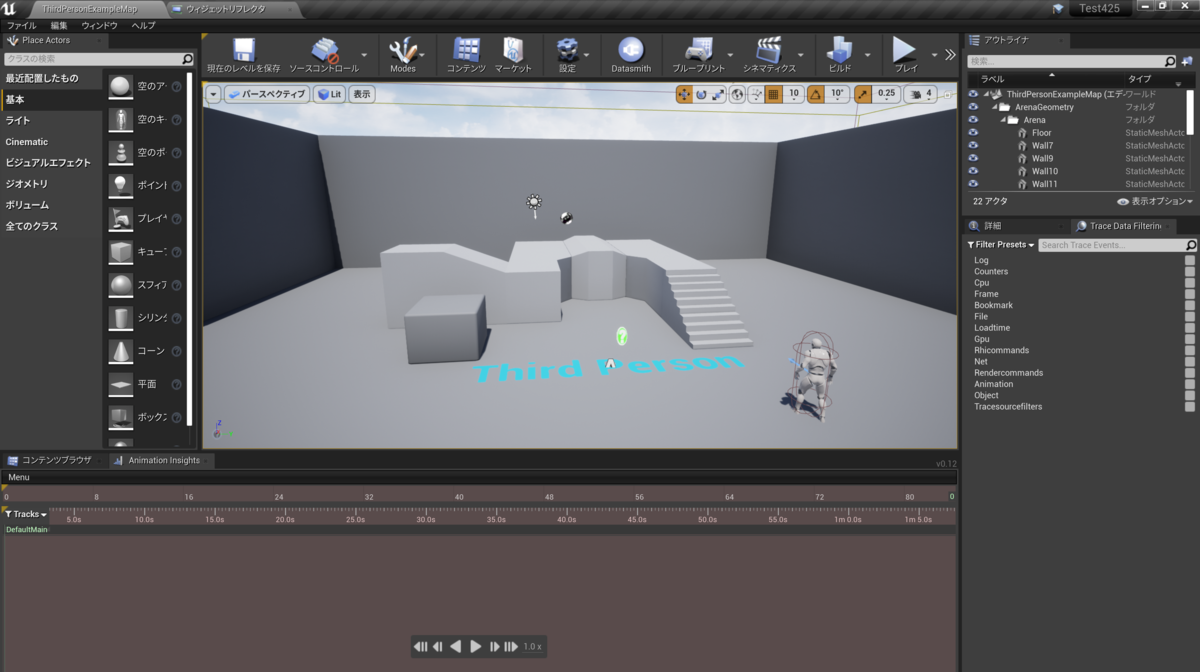Expand the toolbar overflow chevron
Image resolution: width=1200 pixels, height=672 pixels.
[x=950, y=55]
